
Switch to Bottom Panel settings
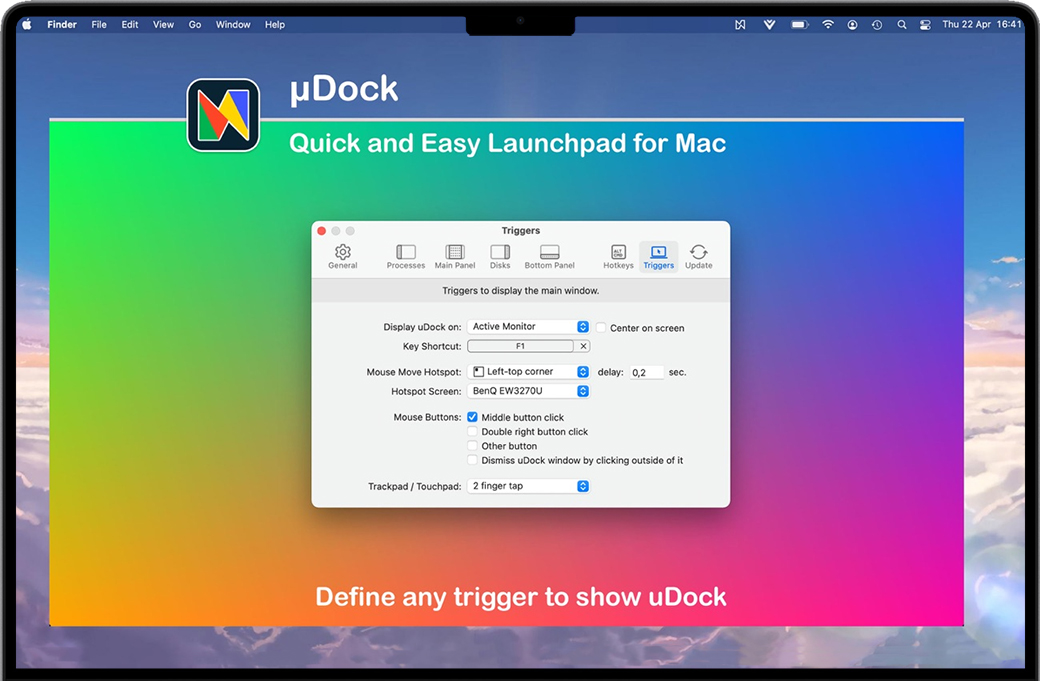pyautogui.click(x=549, y=257)
